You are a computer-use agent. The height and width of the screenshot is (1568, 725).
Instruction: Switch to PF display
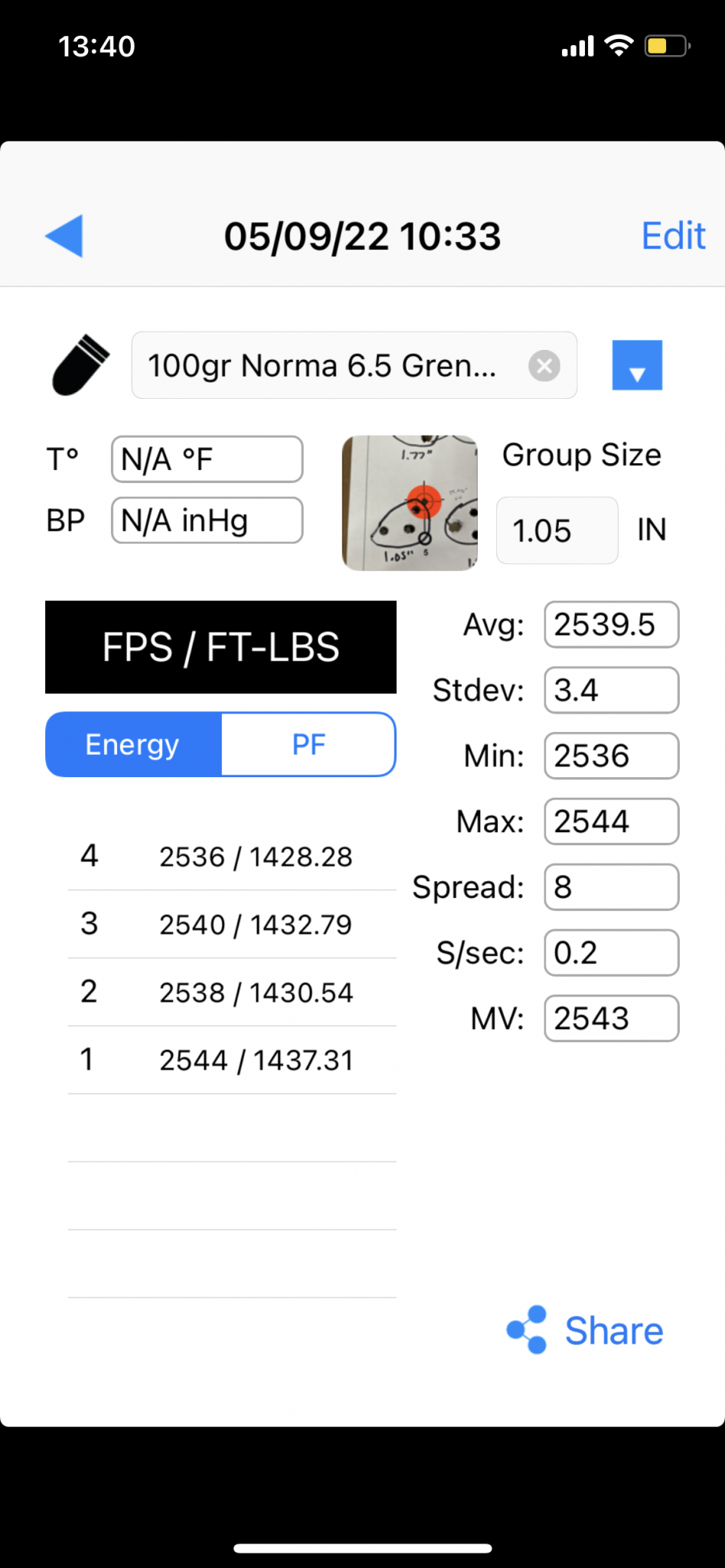[309, 745]
